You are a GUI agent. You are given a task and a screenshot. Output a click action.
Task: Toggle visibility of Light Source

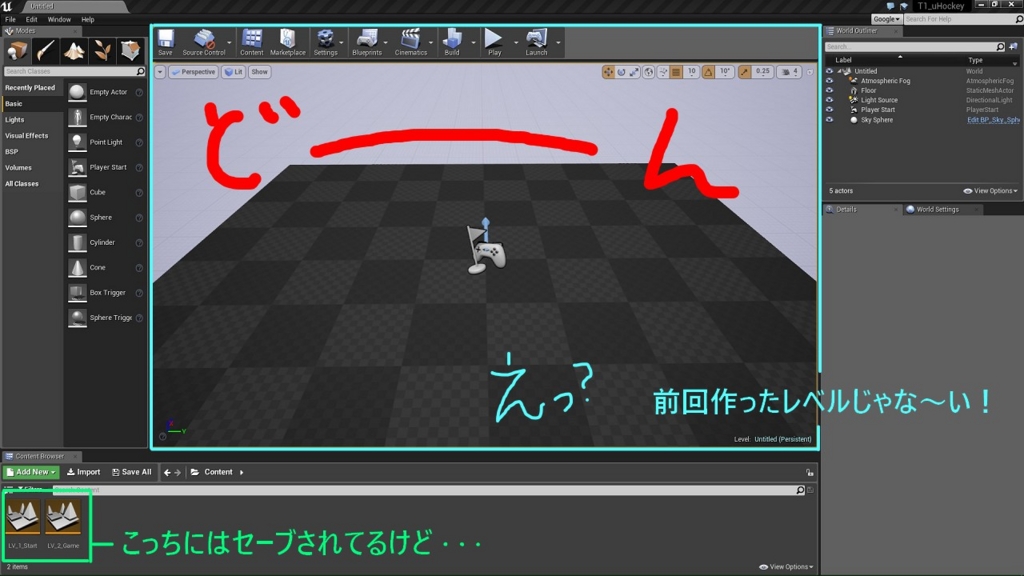click(829, 101)
